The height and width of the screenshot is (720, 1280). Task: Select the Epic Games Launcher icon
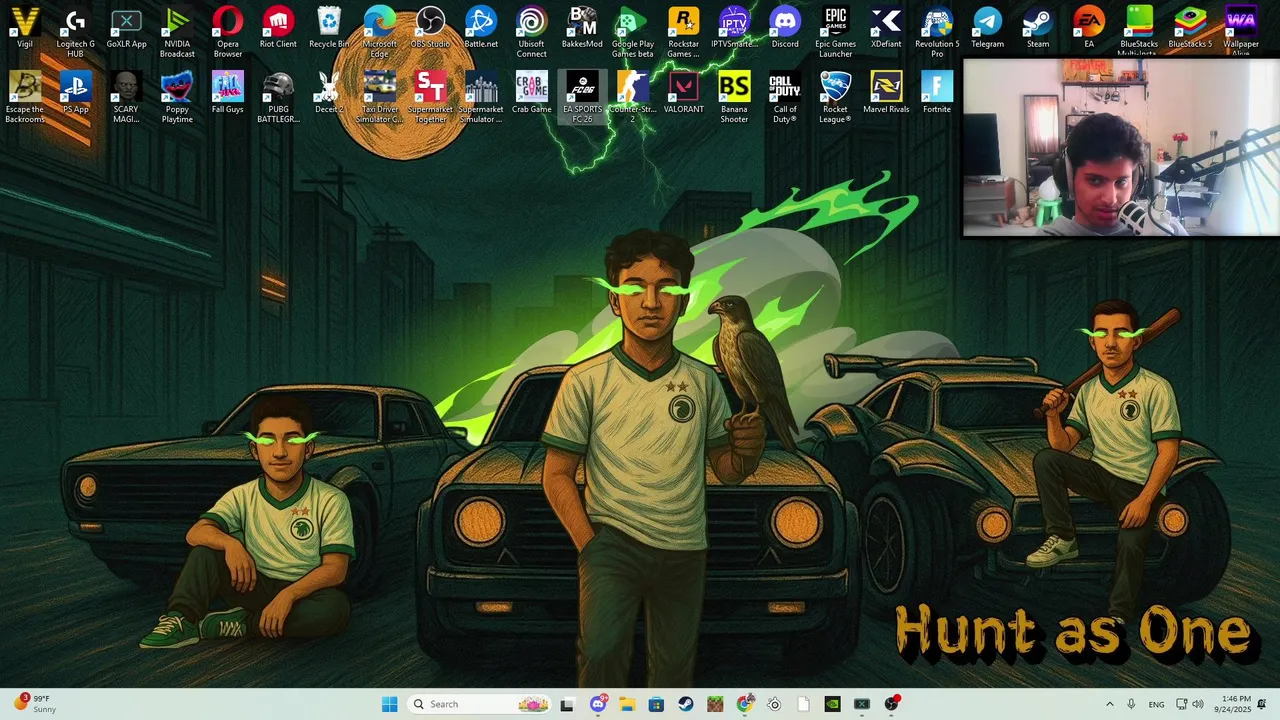(836, 32)
